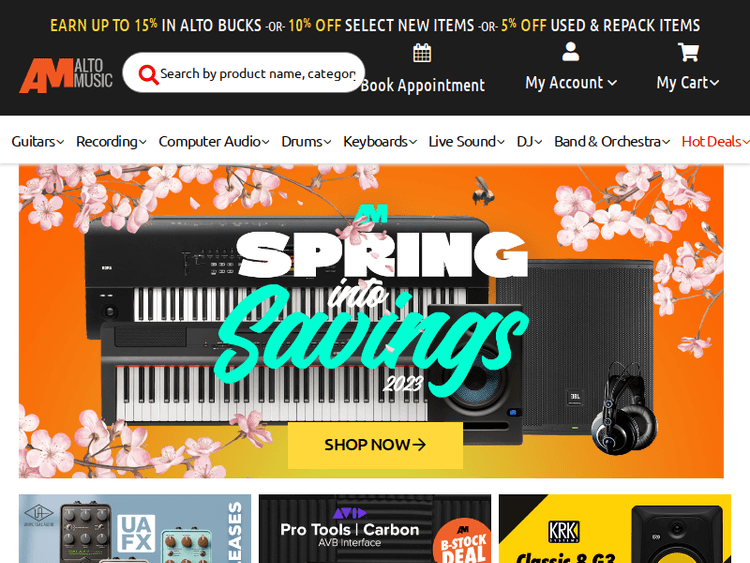Expand the Band & Orchestra menu
750x563 pixels.
(612, 142)
